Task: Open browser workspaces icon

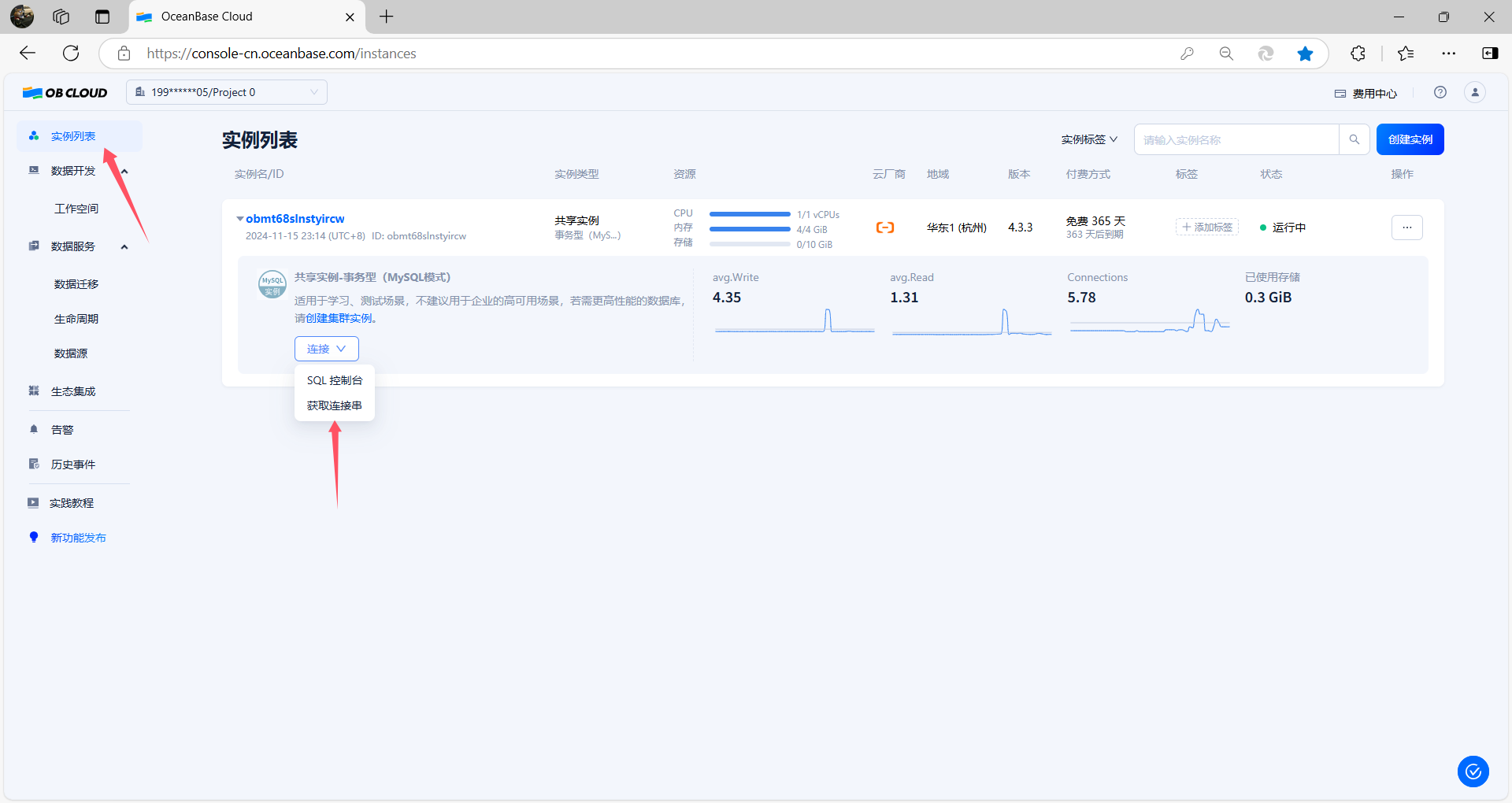Action: (61, 17)
